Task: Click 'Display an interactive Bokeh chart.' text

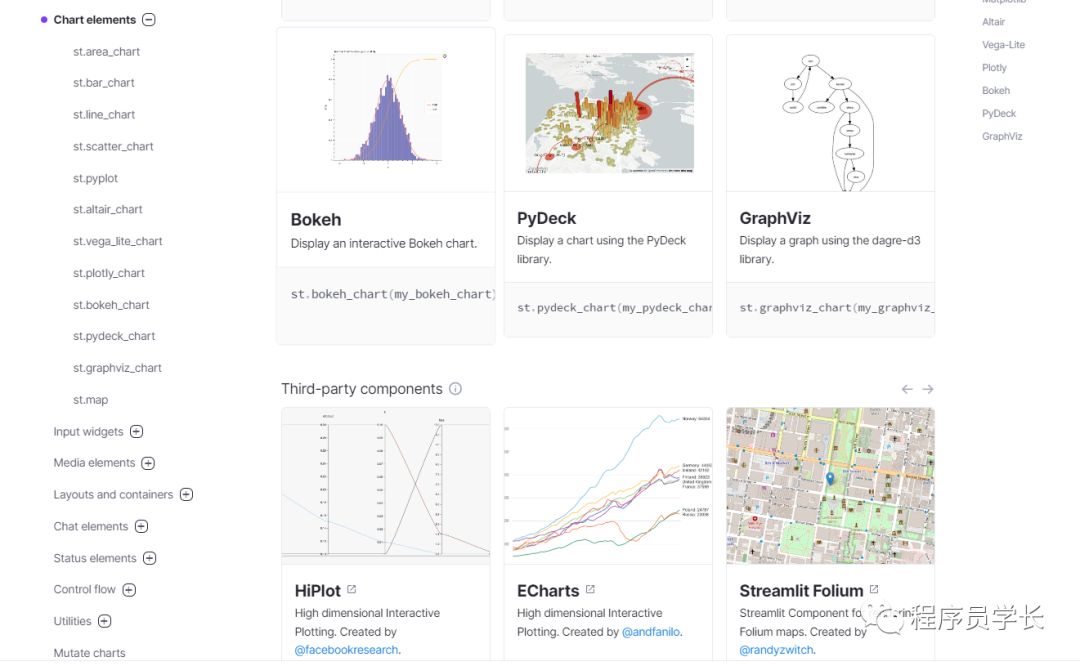Action: (384, 244)
